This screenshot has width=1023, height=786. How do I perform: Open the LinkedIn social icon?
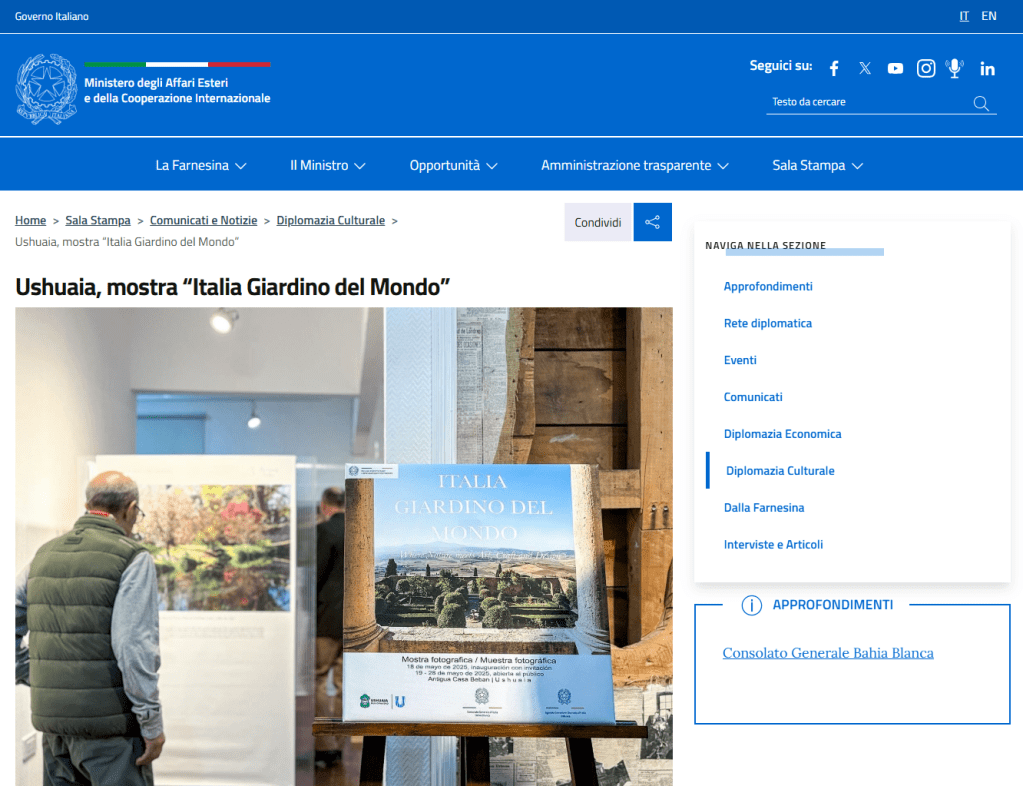click(x=987, y=68)
